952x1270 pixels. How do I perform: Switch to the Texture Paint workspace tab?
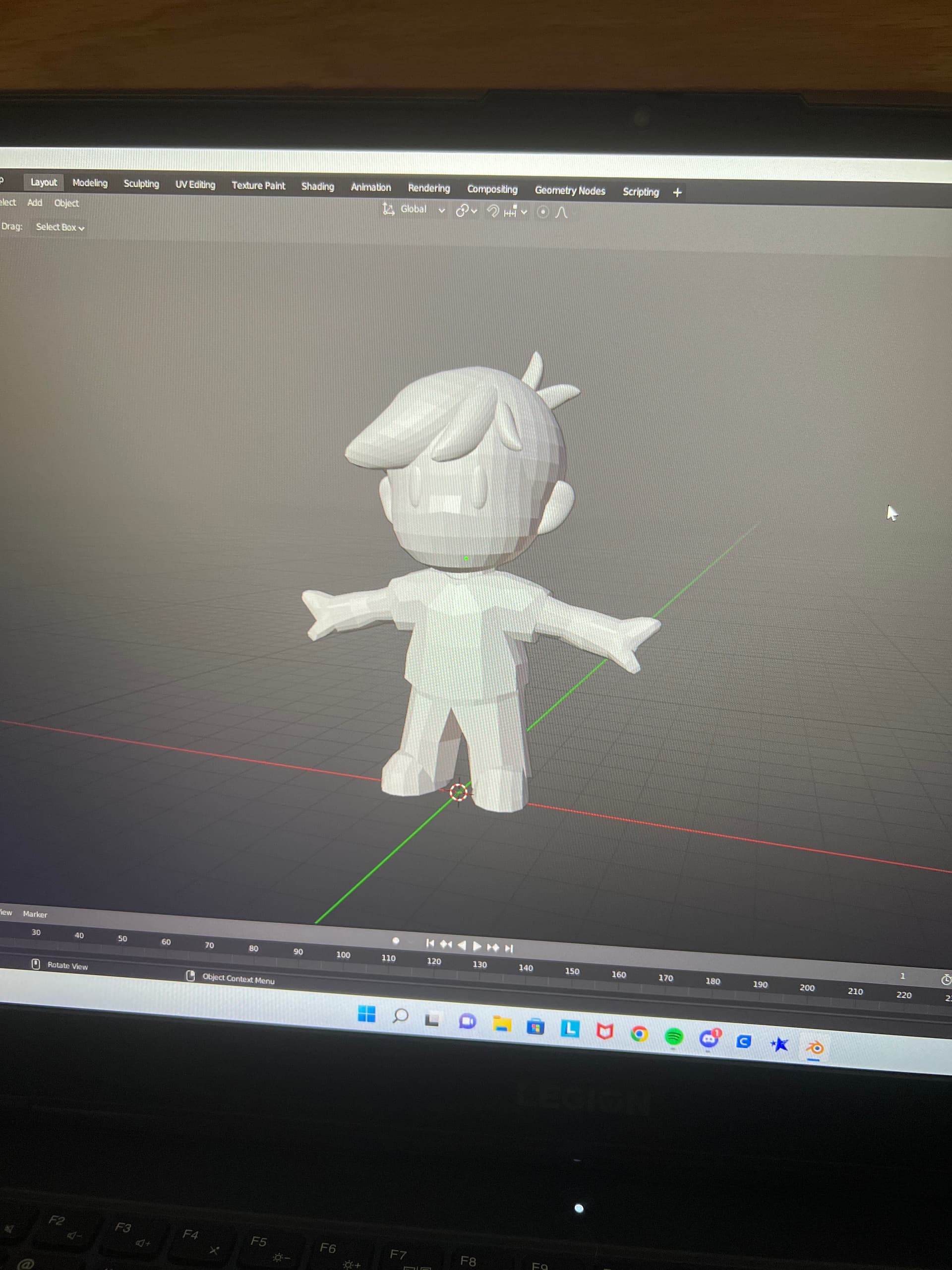click(x=258, y=186)
